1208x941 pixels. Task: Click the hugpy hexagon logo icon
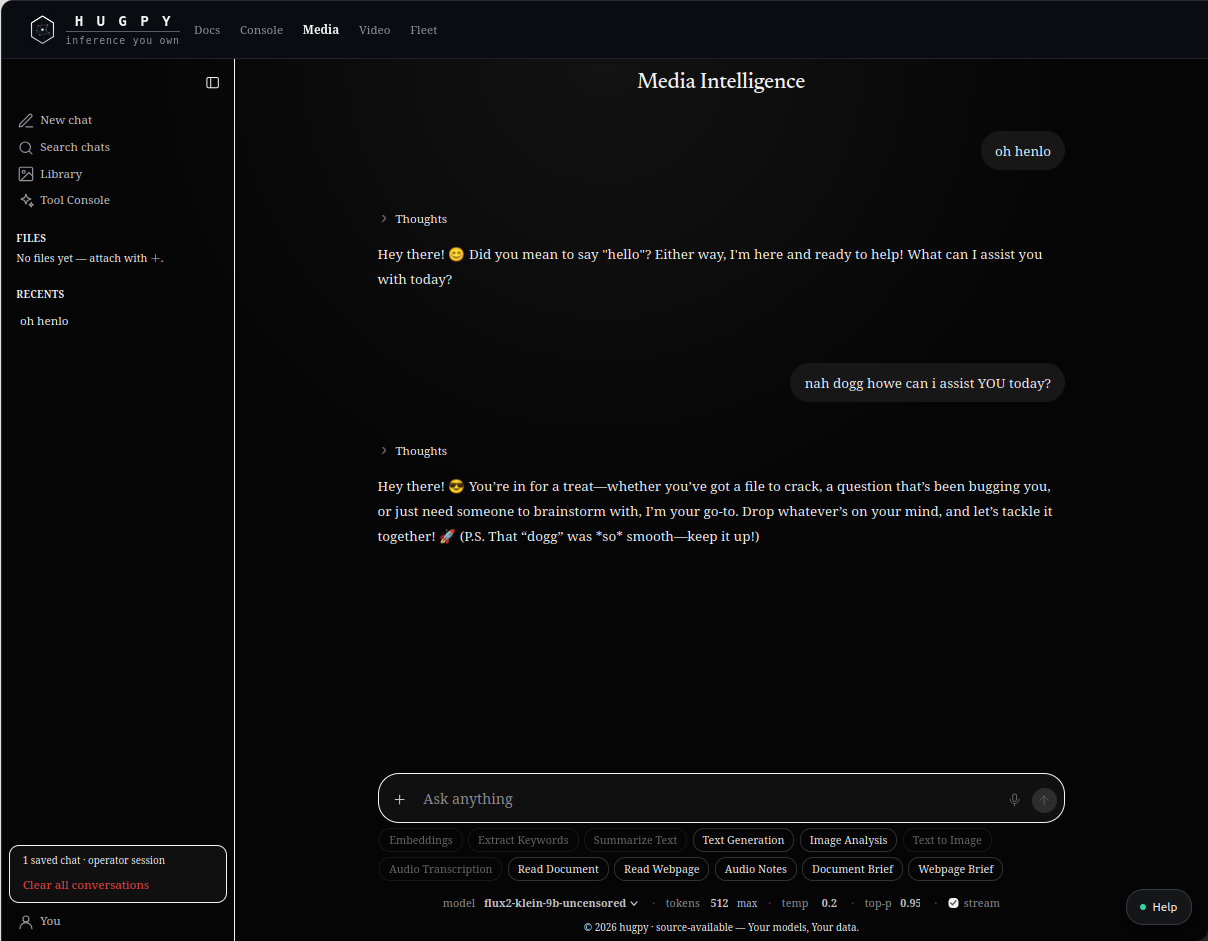[42, 30]
